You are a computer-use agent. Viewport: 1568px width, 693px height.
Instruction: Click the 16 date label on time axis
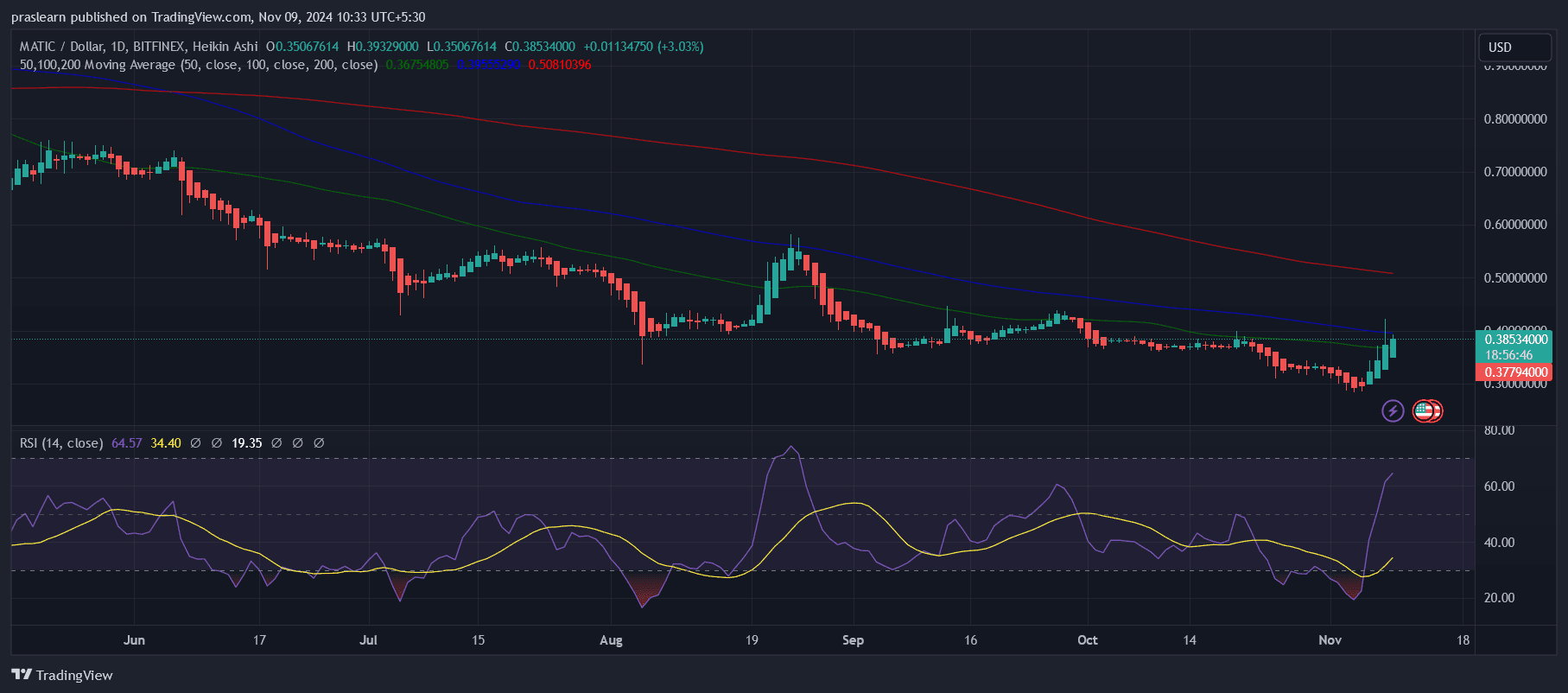click(x=971, y=640)
